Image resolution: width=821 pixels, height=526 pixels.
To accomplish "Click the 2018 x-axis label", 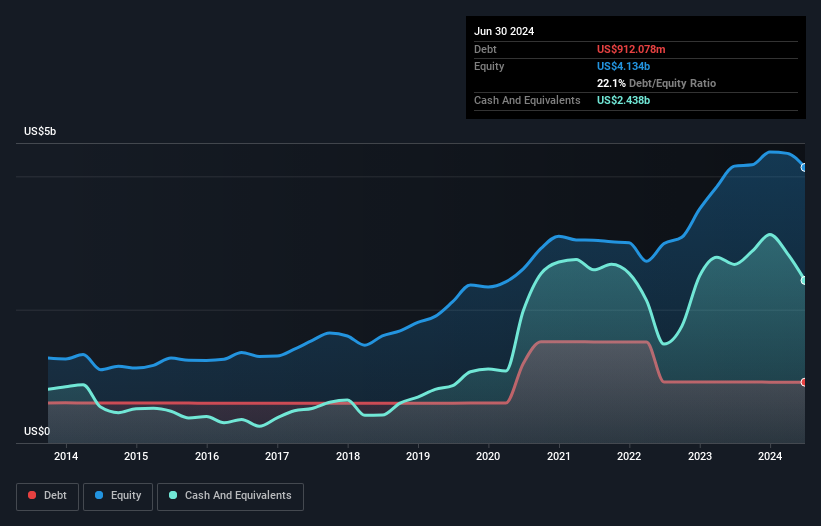I will tap(348, 456).
